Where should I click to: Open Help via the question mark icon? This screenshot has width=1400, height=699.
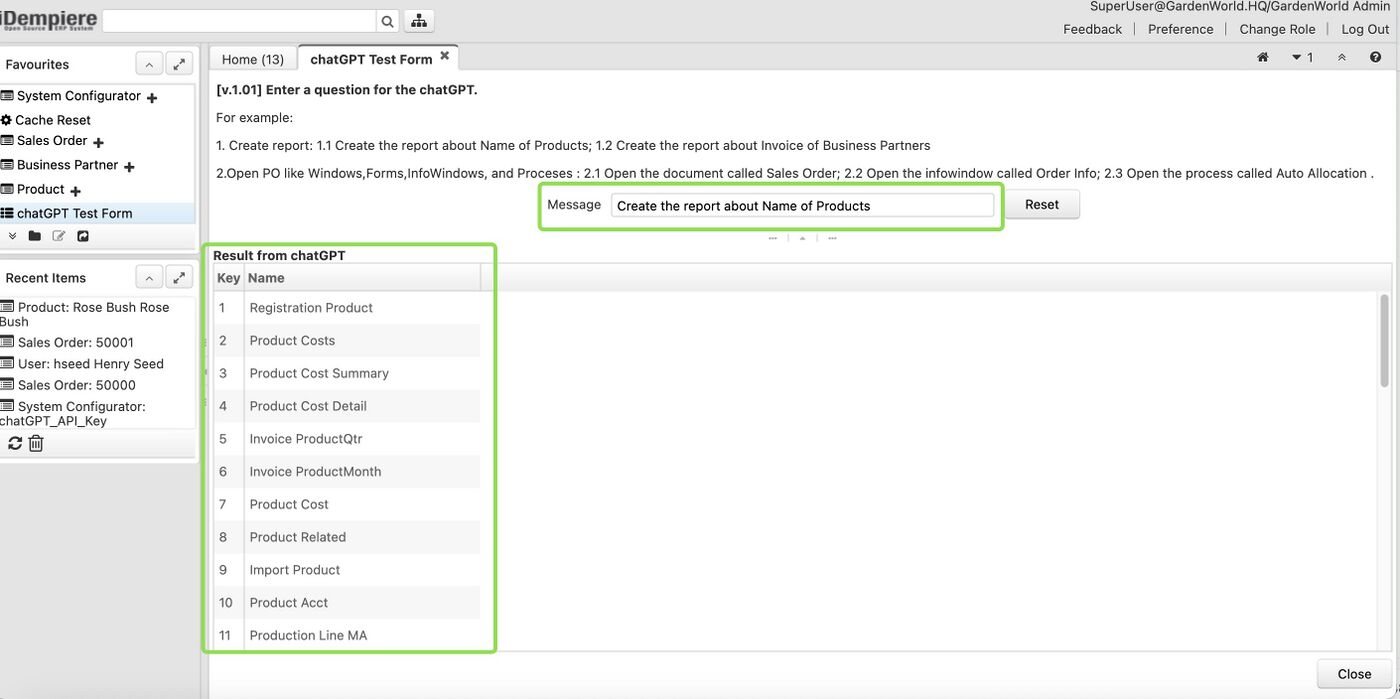(1375, 57)
